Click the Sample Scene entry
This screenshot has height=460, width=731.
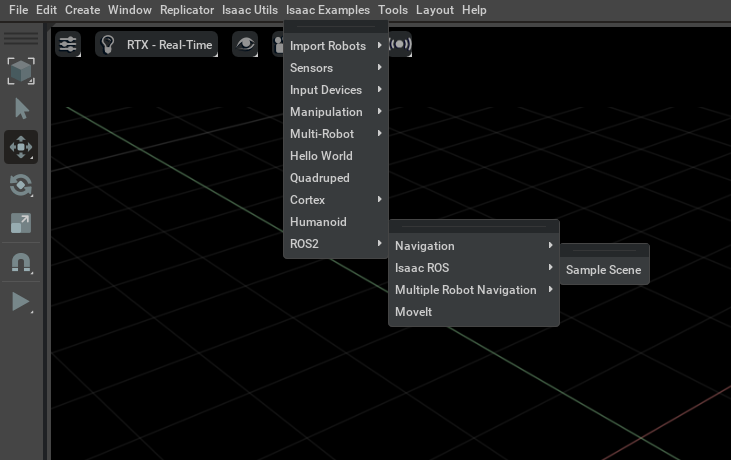pos(603,270)
